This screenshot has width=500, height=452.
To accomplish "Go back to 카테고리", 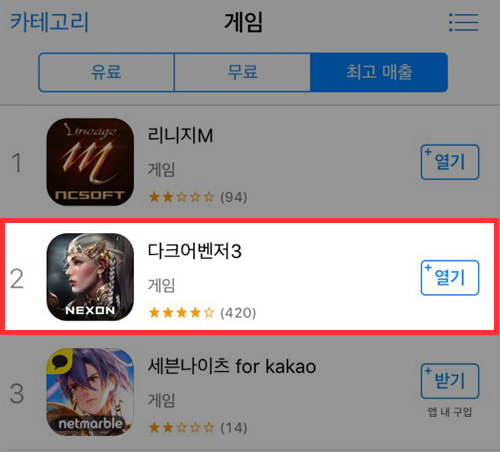I will click(x=49, y=22).
